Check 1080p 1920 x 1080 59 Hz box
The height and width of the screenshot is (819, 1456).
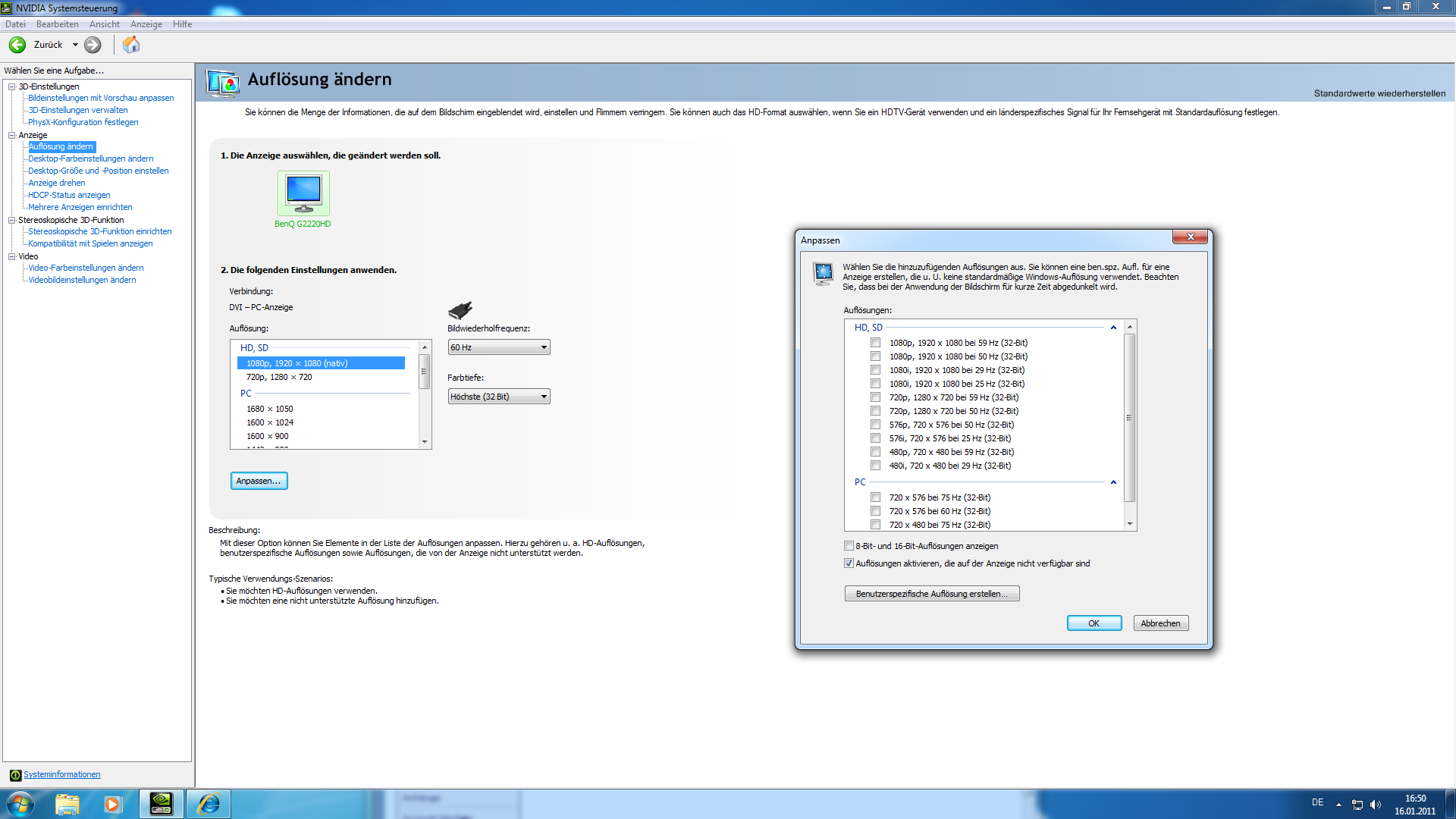[875, 343]
